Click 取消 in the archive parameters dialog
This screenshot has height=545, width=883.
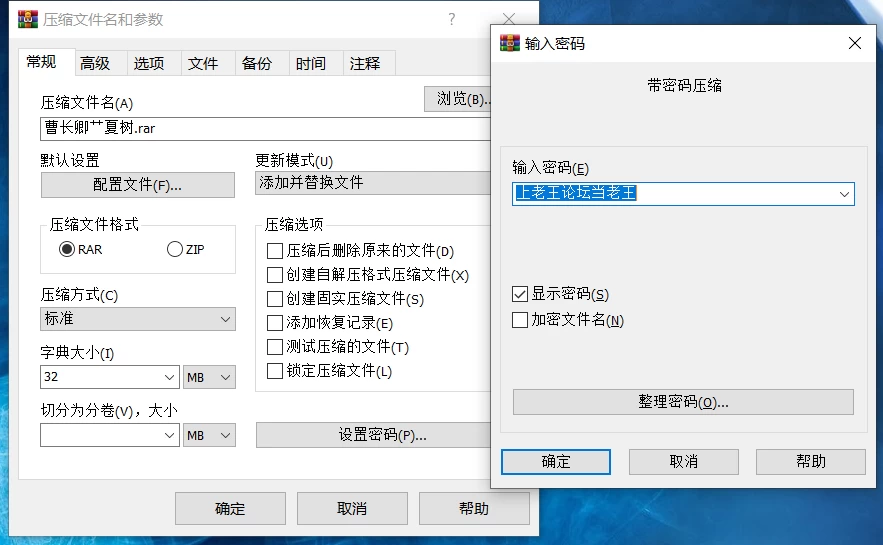[352, 508]
